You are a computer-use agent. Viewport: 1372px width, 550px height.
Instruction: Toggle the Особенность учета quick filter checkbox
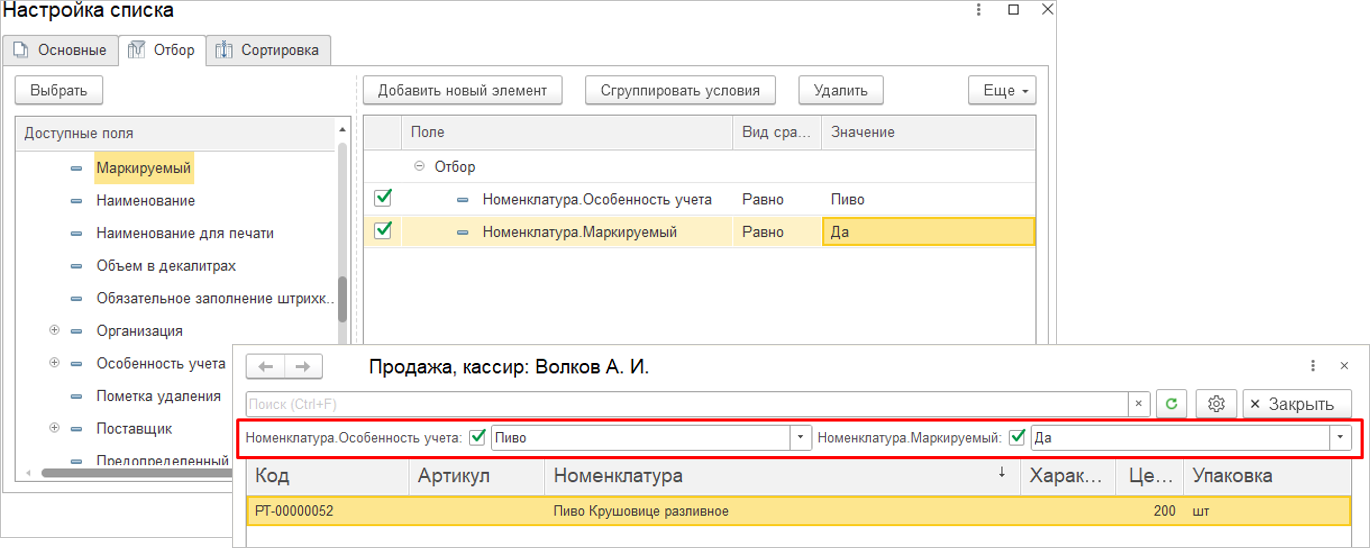[478, 437]
